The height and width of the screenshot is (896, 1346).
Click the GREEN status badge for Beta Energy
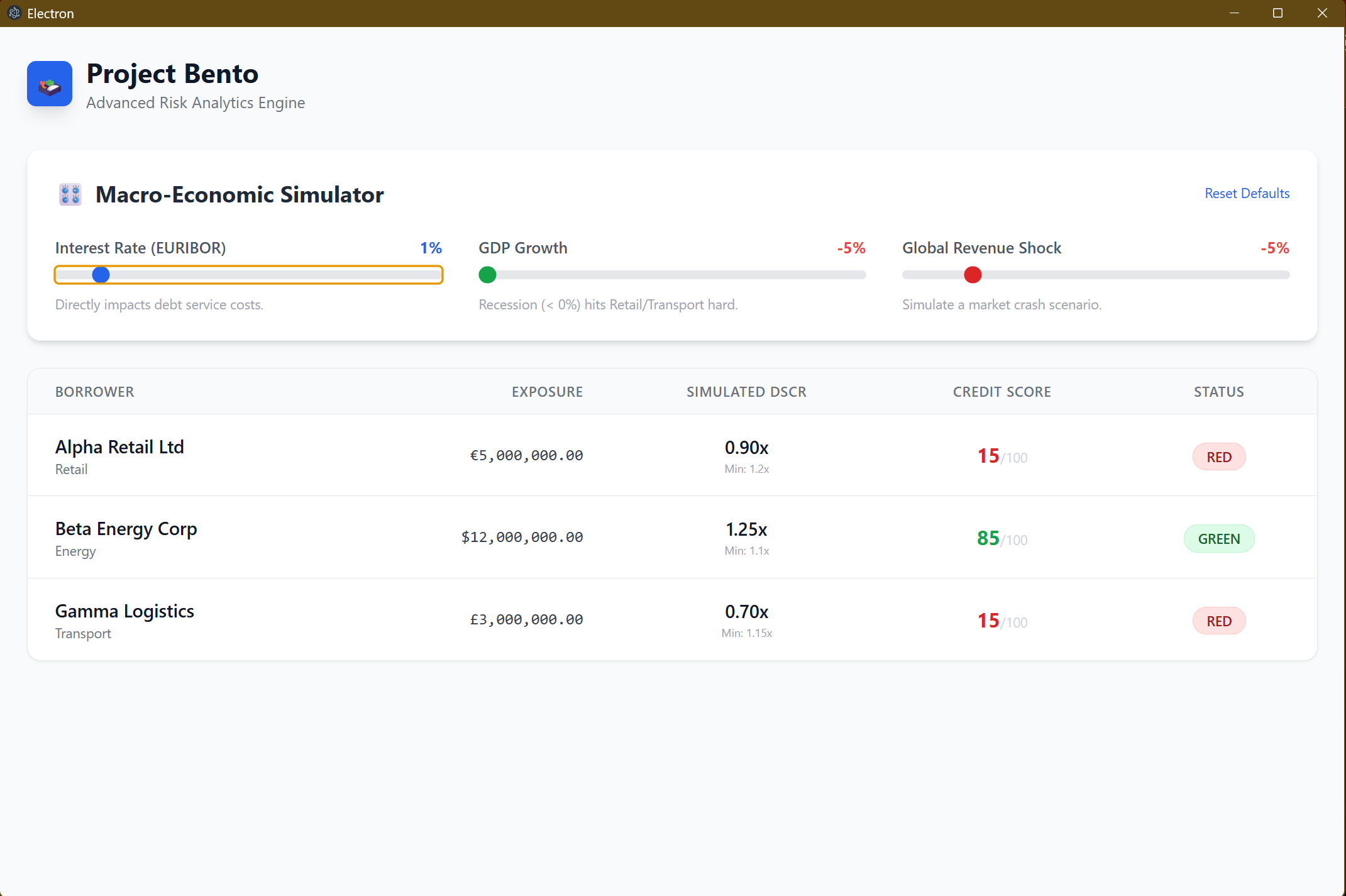1218,539
